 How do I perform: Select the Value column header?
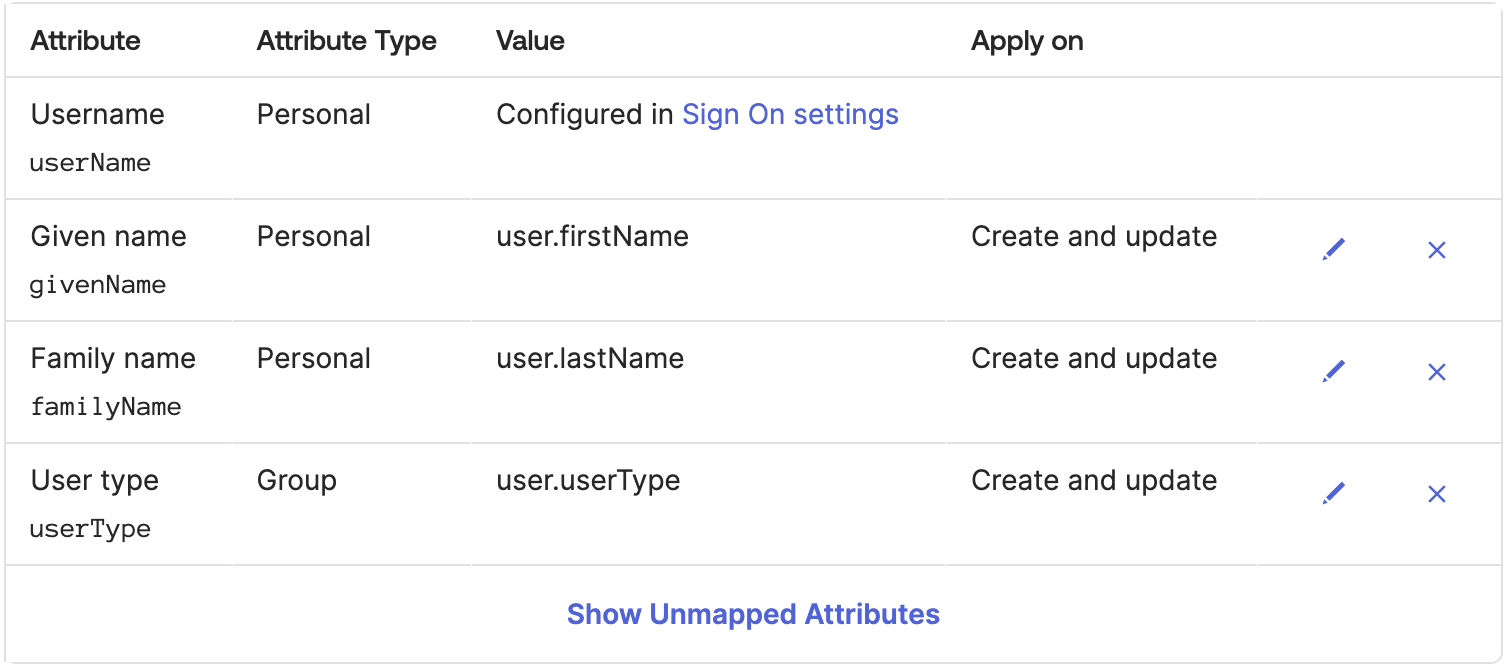click(530, 41)
